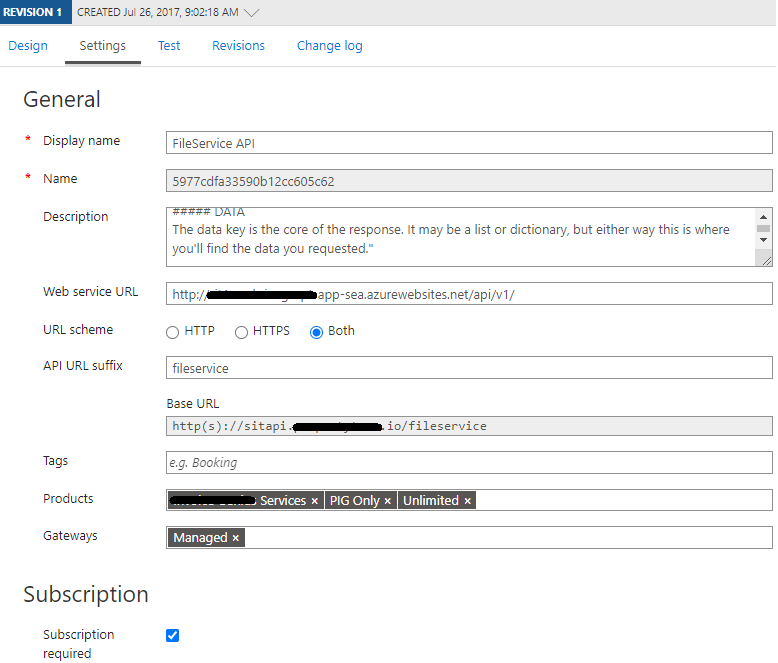Edit the Web service URL field
Viewport: 778px width, 663px height.
point(469,294)
